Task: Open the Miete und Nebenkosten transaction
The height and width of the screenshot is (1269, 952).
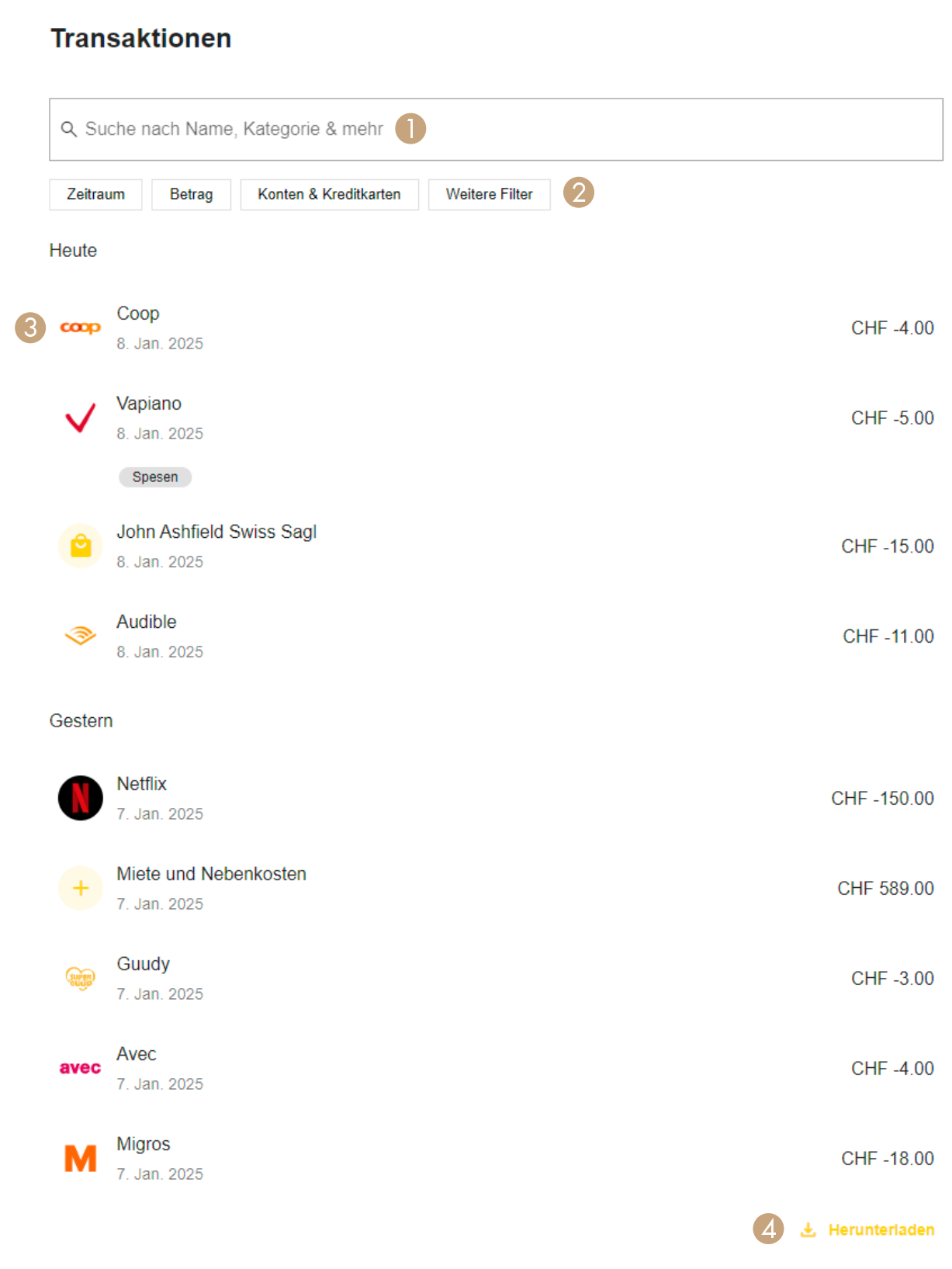Action: (496, 888)
